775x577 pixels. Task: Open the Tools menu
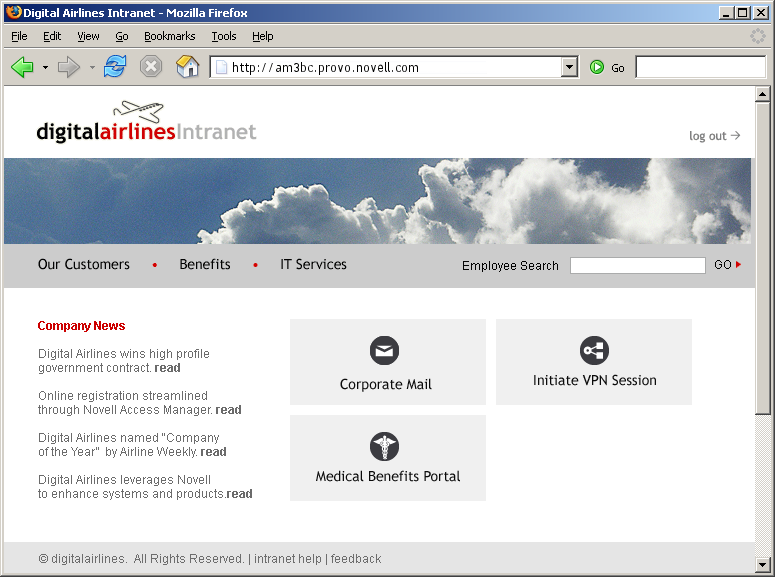click(224, 36)
